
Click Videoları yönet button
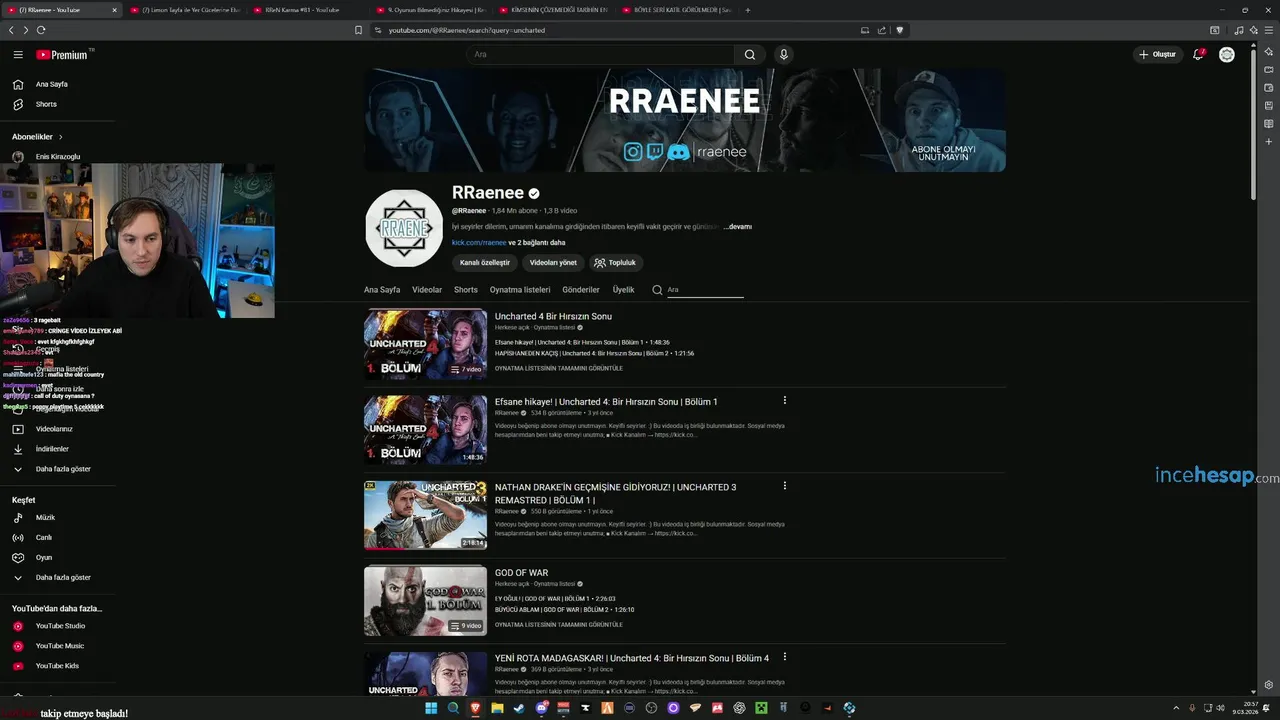553,263
